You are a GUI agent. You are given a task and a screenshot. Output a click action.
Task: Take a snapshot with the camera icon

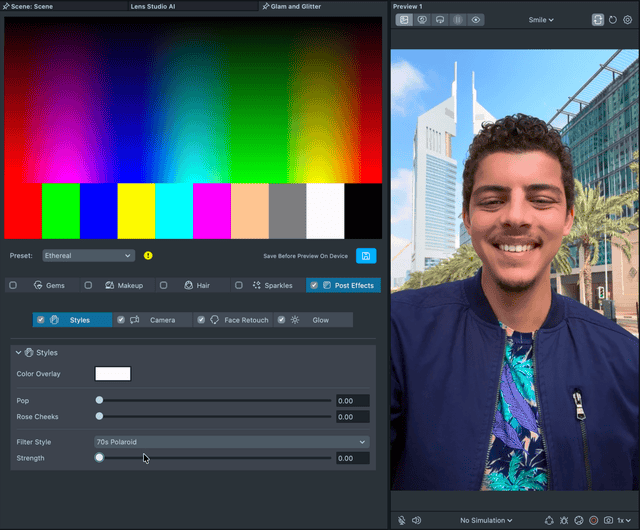pyautogui.click(x=608, y=520)
